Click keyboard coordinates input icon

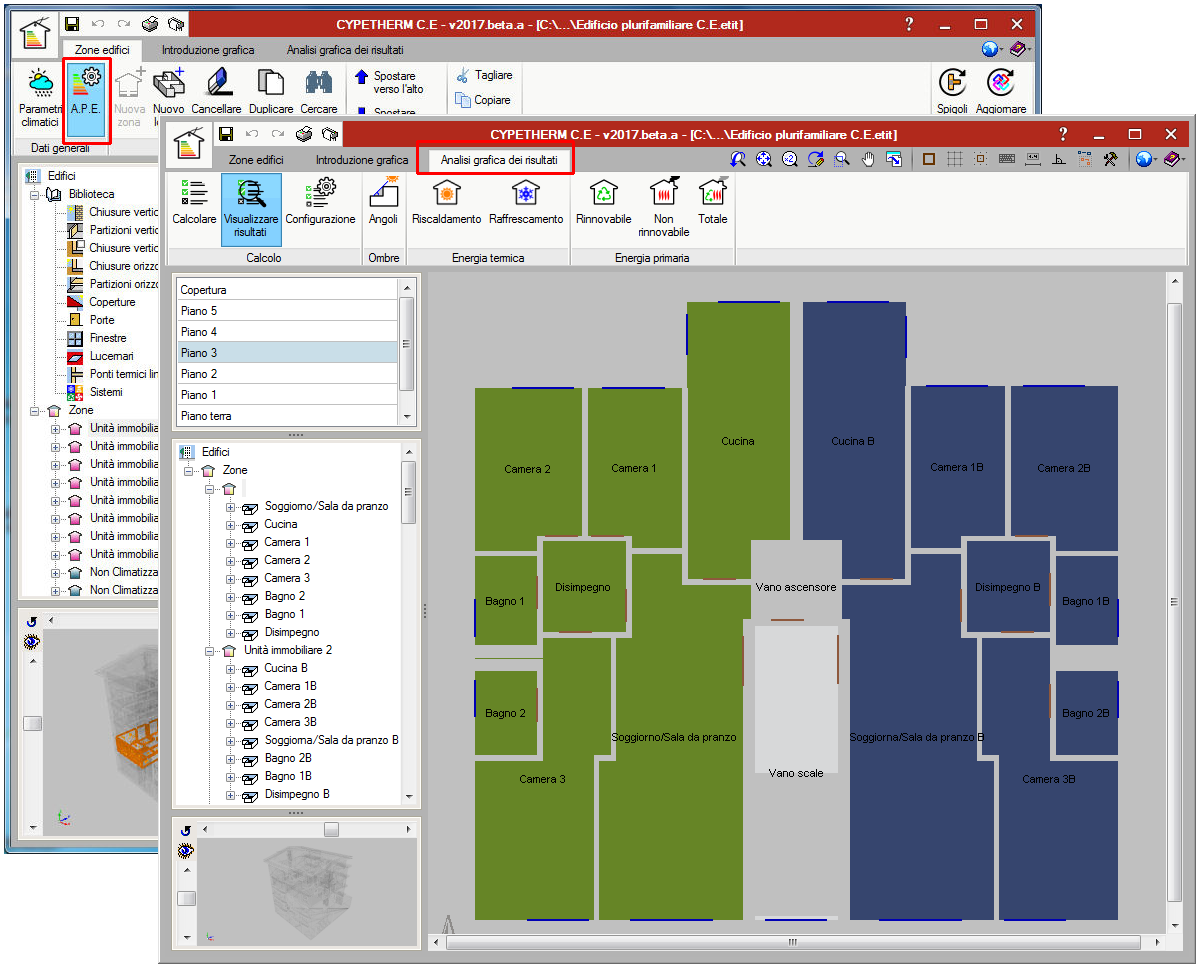point(1007,159)
